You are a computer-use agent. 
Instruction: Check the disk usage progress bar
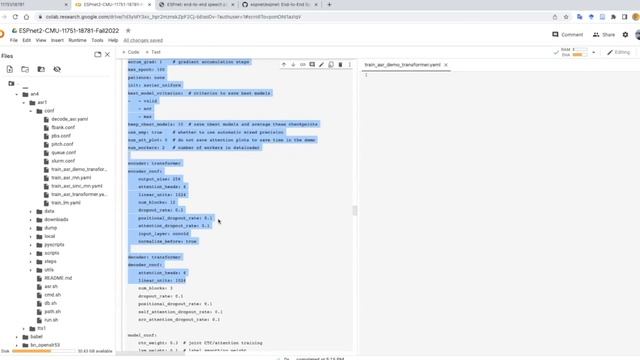(x=43, y=351)
